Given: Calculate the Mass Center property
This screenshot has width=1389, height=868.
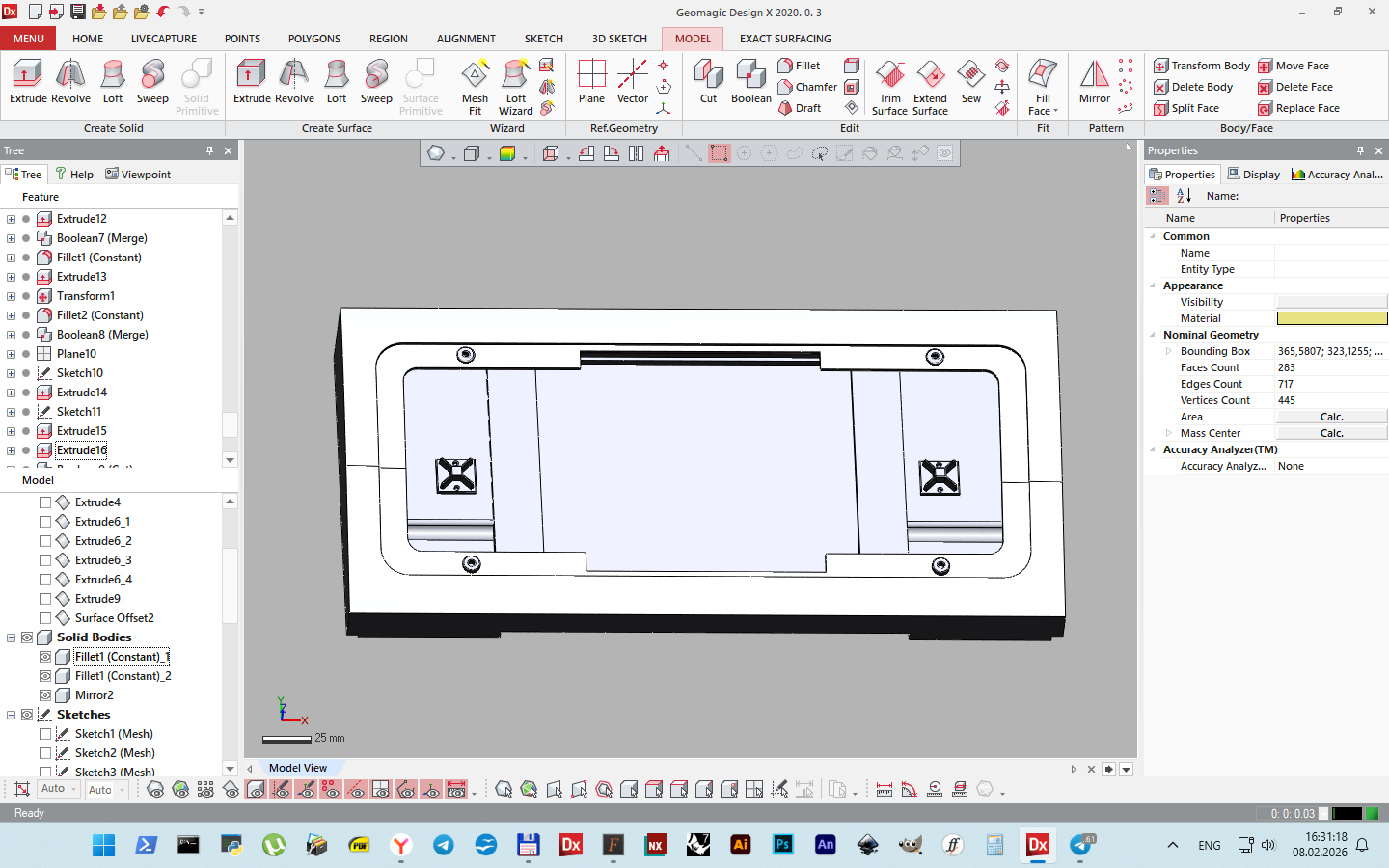Looking at the screenshot, I should [1331, 433].
